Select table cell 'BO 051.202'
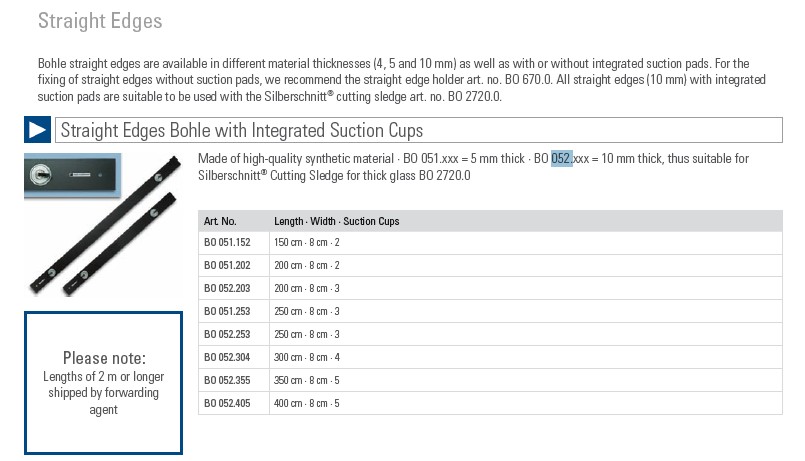 227,265
